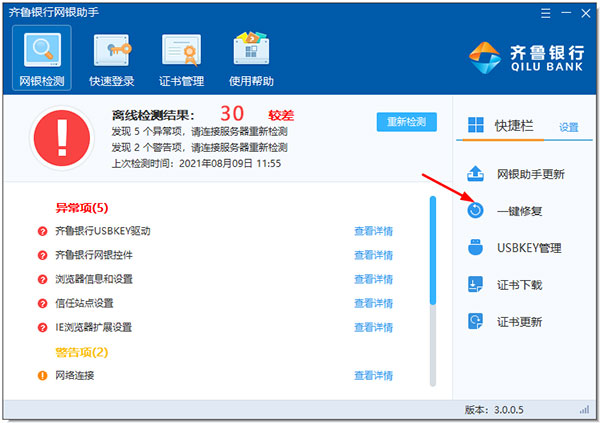
Task: Click the USBKEY管理 icon
Action: [x=475, y=247]
